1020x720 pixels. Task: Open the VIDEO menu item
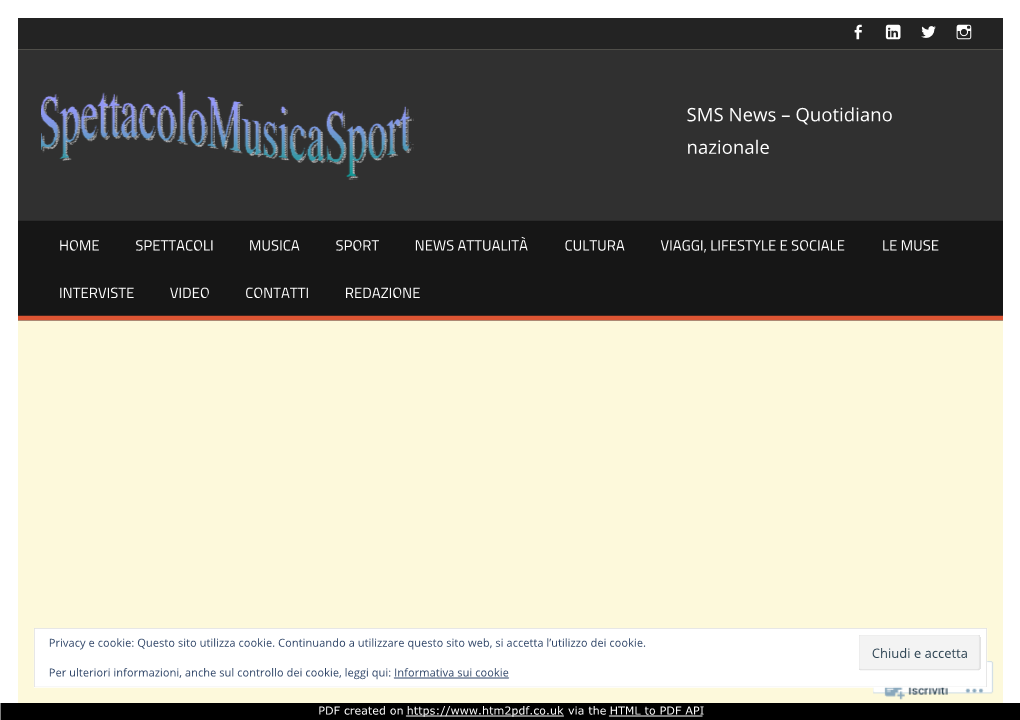click(189, 293)
